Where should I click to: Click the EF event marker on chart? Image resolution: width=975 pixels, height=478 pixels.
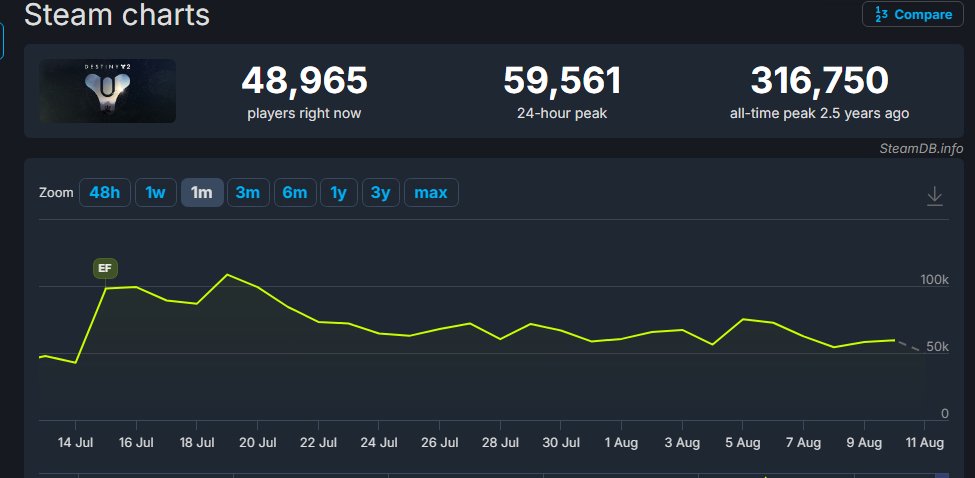pyautogui.click(x=105, y=269)
